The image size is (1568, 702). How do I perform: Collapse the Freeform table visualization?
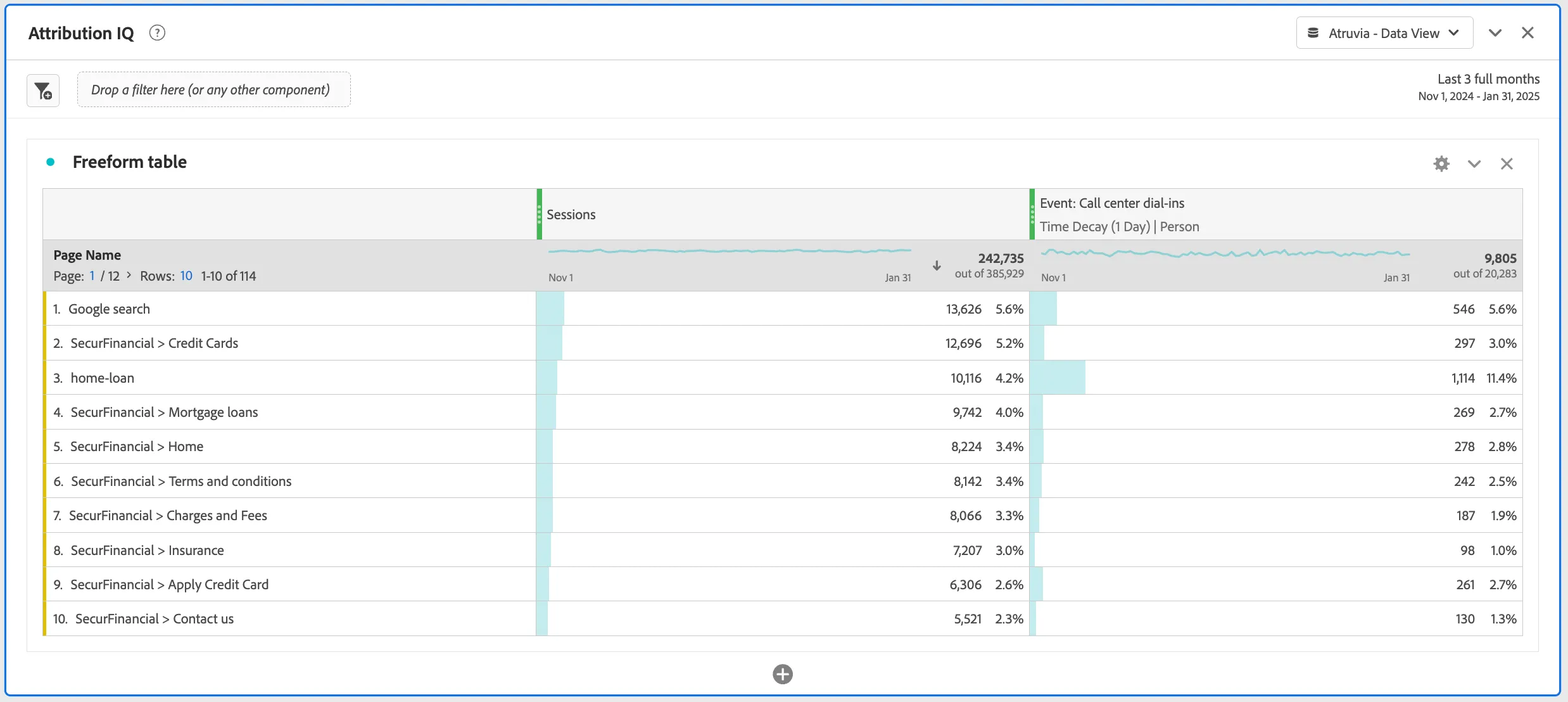pyautogui.click(x=1474, y=164)
